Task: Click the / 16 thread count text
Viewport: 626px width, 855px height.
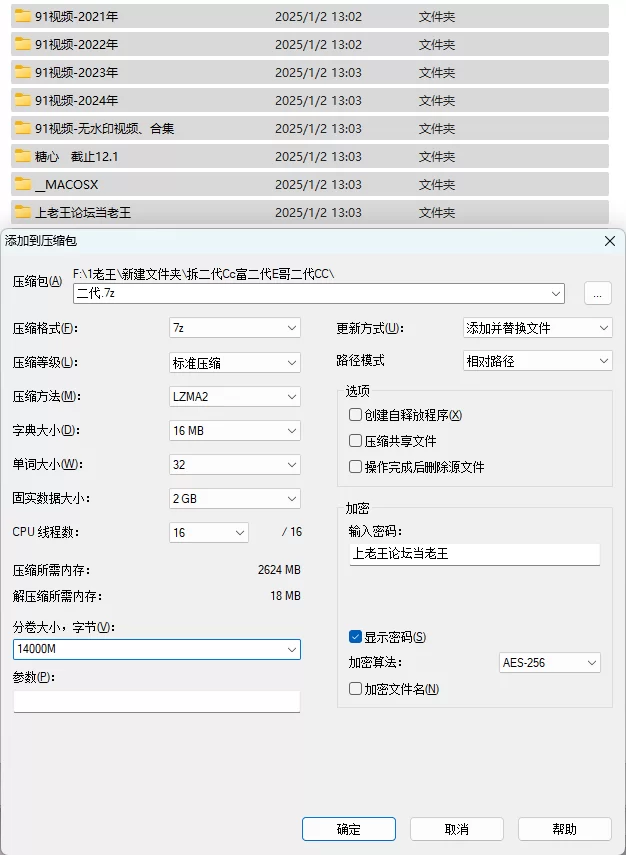Action: pyautogui.click(x=292, y=532)
